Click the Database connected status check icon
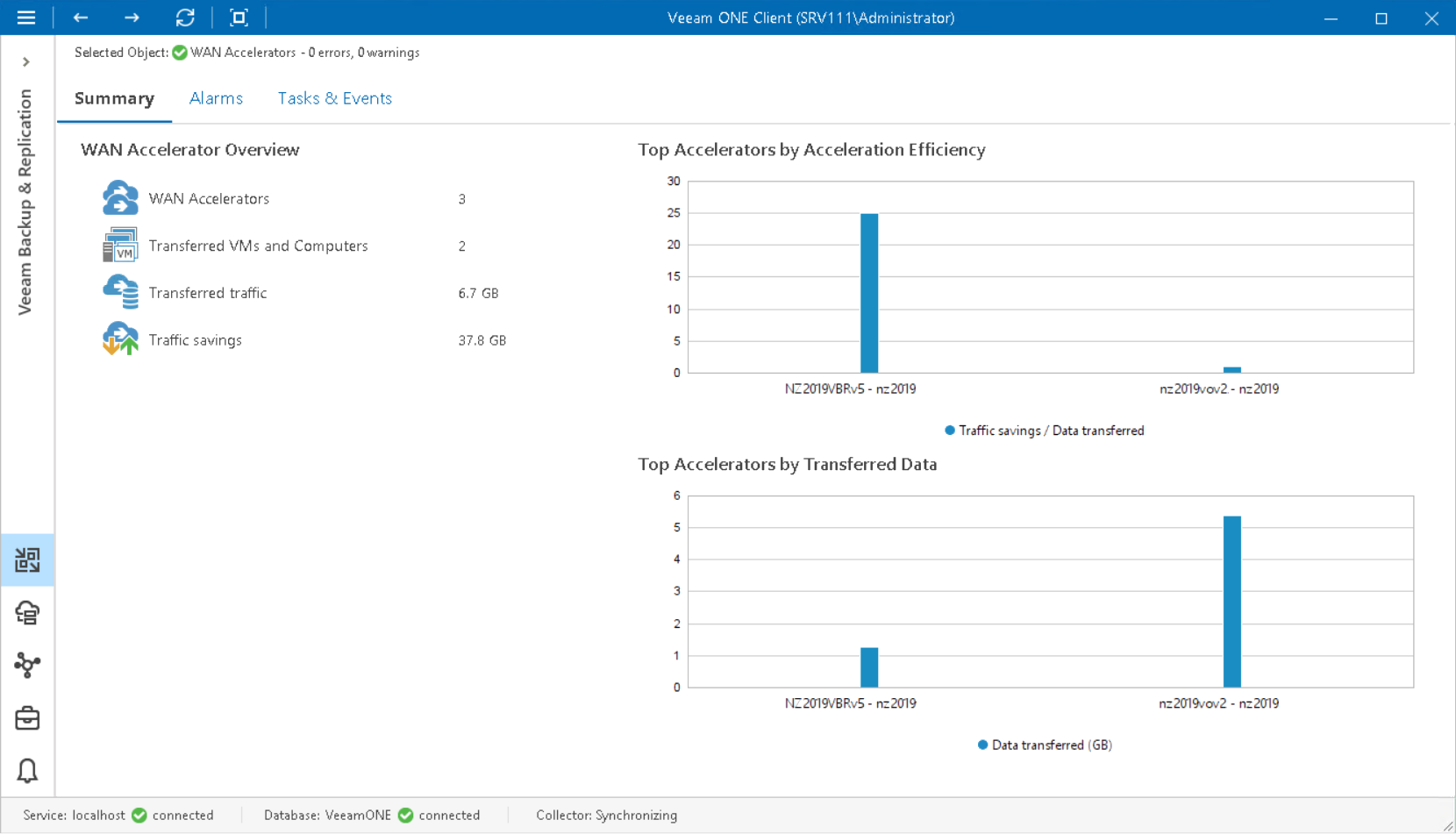This screenshot has height=834, width=1456. click(x=405, y=816)
